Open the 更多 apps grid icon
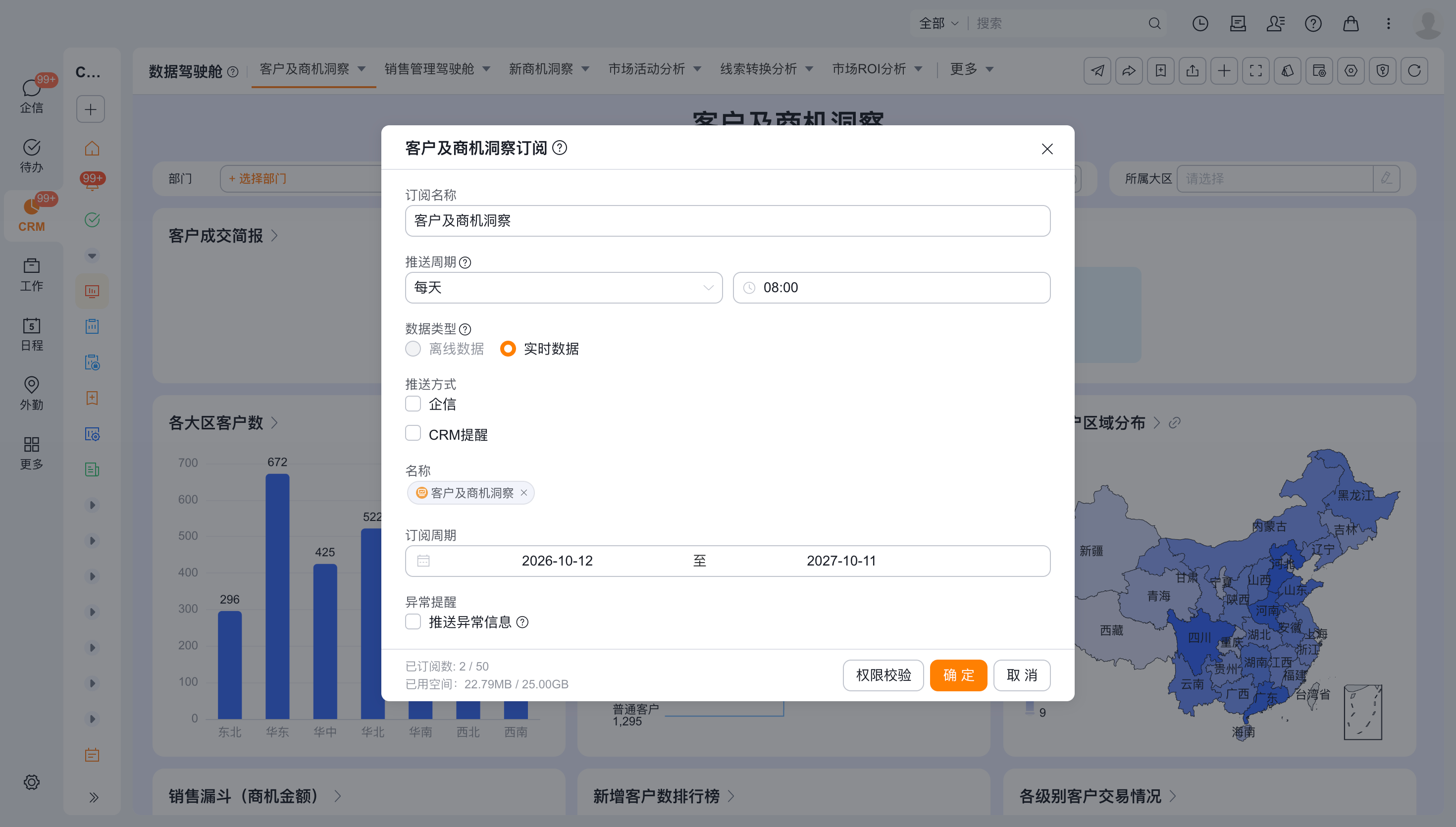 [31, 444]
